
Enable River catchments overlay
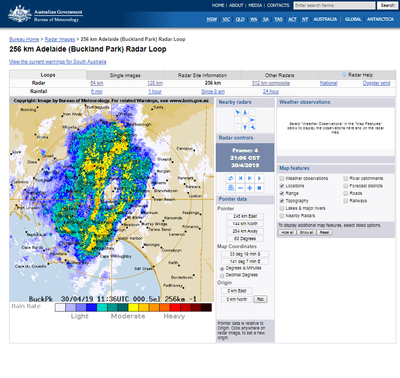point(346,178)
